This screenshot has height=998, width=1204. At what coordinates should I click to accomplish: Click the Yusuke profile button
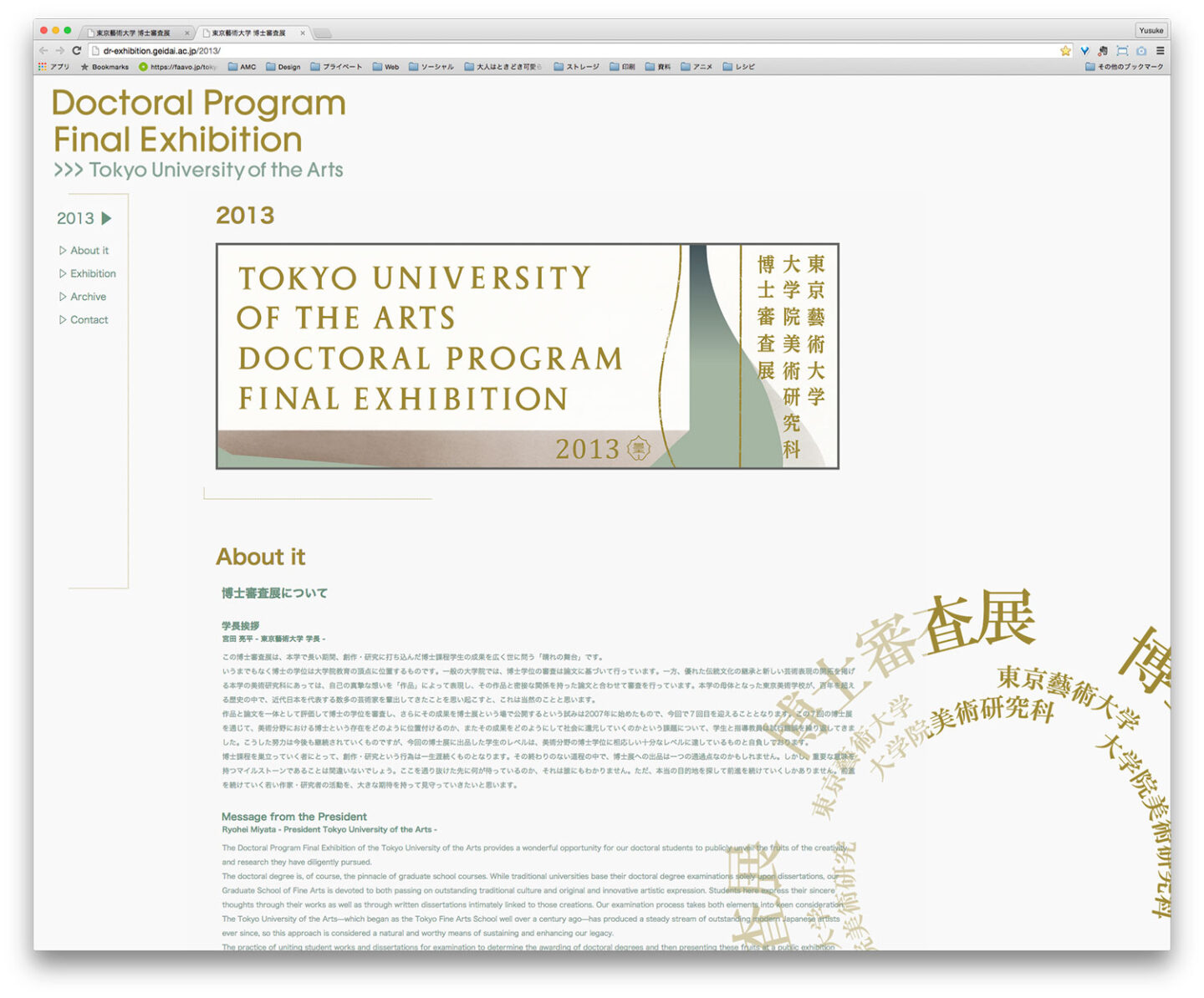pyautogui.click(x=1150, y=31)
